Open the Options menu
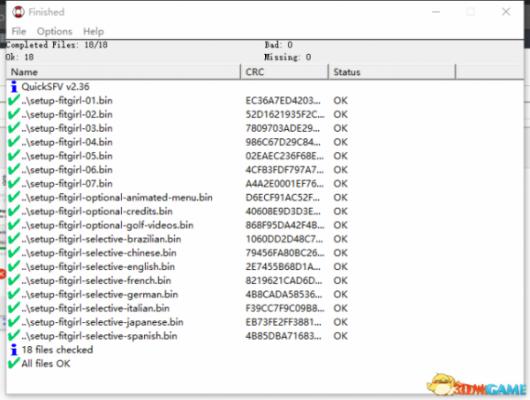 54,31
